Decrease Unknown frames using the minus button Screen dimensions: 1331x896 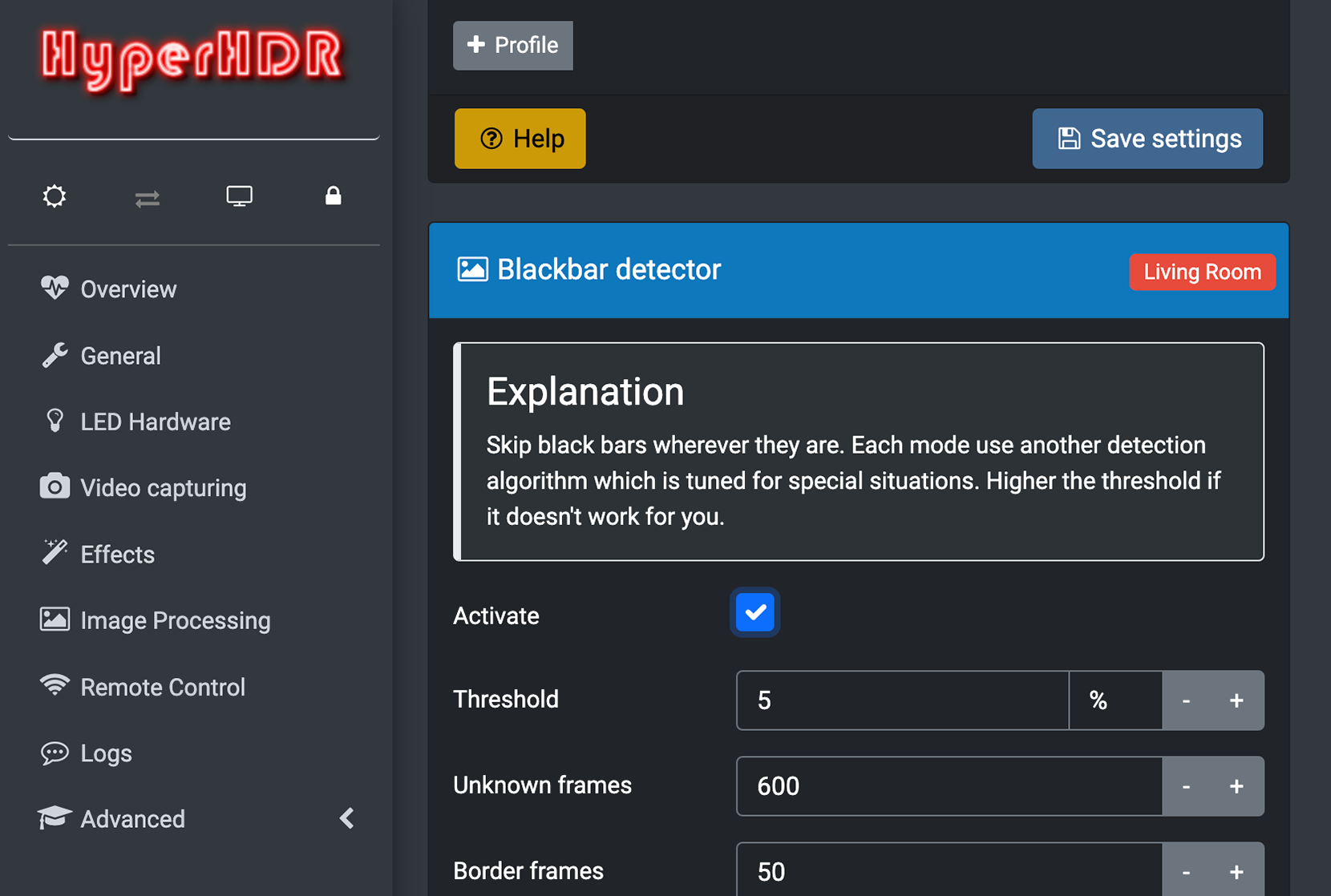(1186, 786)
